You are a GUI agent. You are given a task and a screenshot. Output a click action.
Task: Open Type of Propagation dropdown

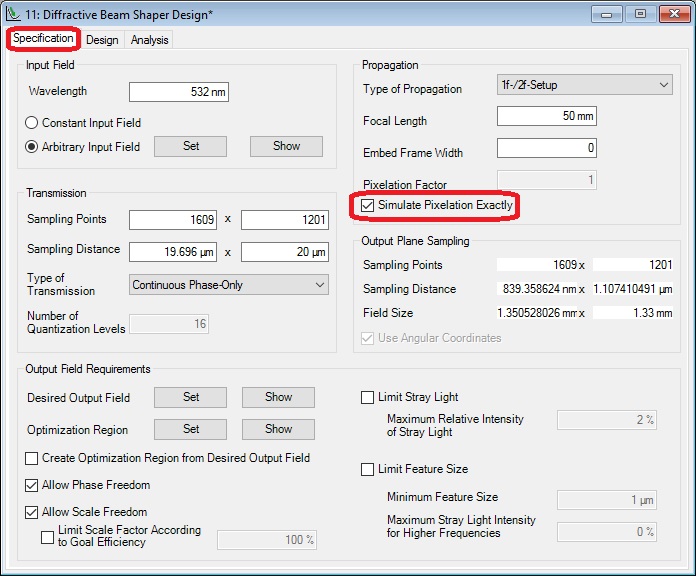coord(584,85)
